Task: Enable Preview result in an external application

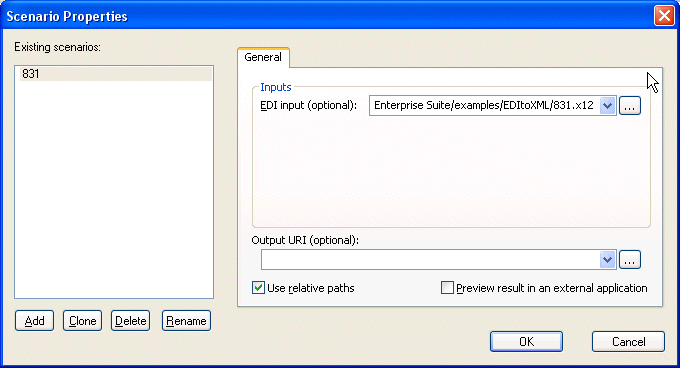Action: [447, 288]
